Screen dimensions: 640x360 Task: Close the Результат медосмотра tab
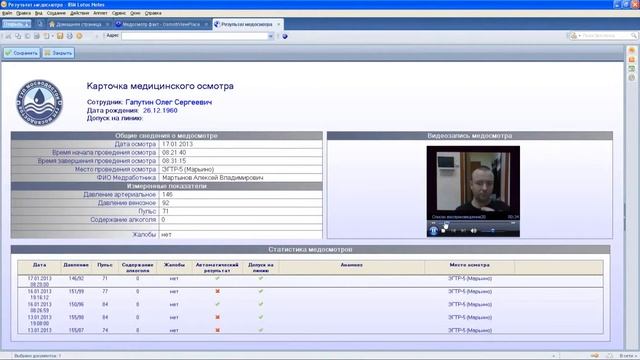coord(279,24)
